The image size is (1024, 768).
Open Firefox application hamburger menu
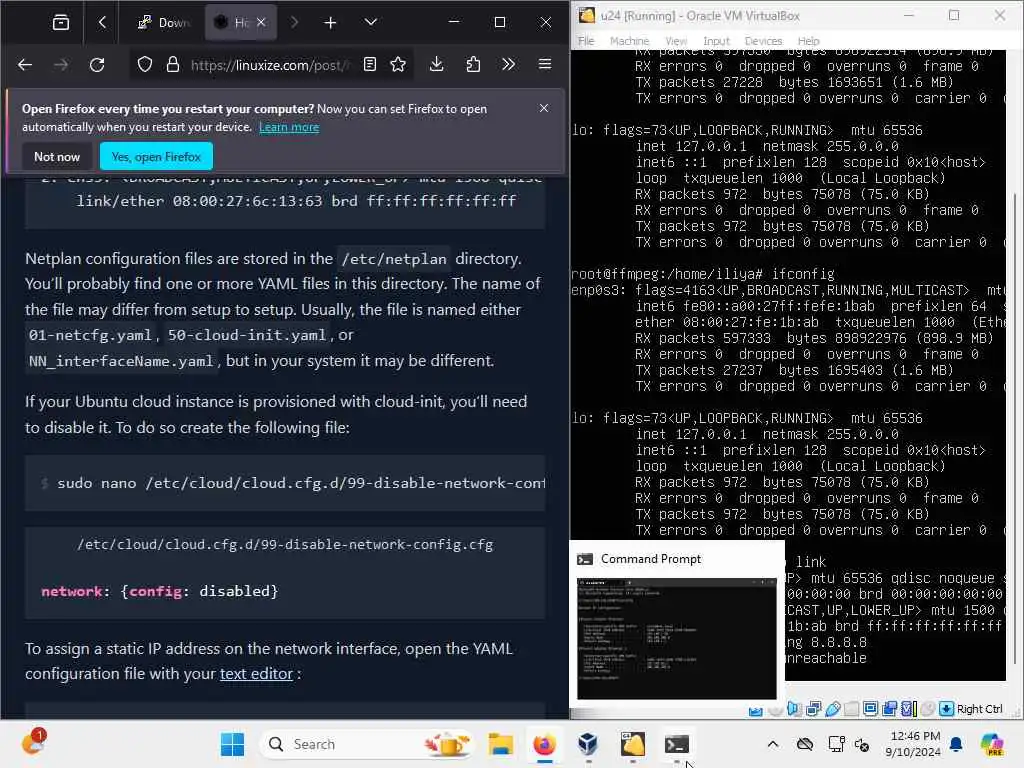[x=545, y=65]
